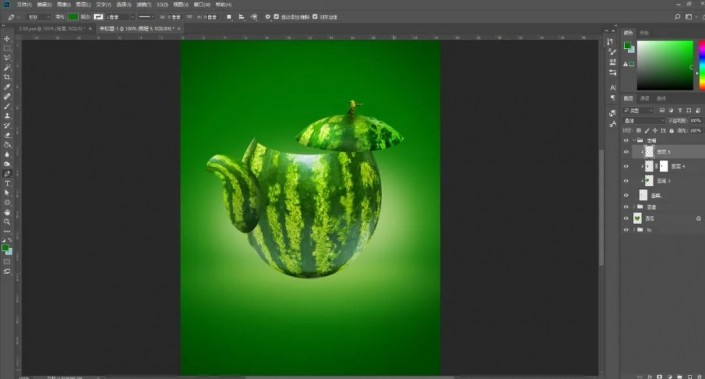Select the Hand tool
Image resolution: width=705 pixels, height=379 pixels.
pyautogui.click(x=7, y=212)
